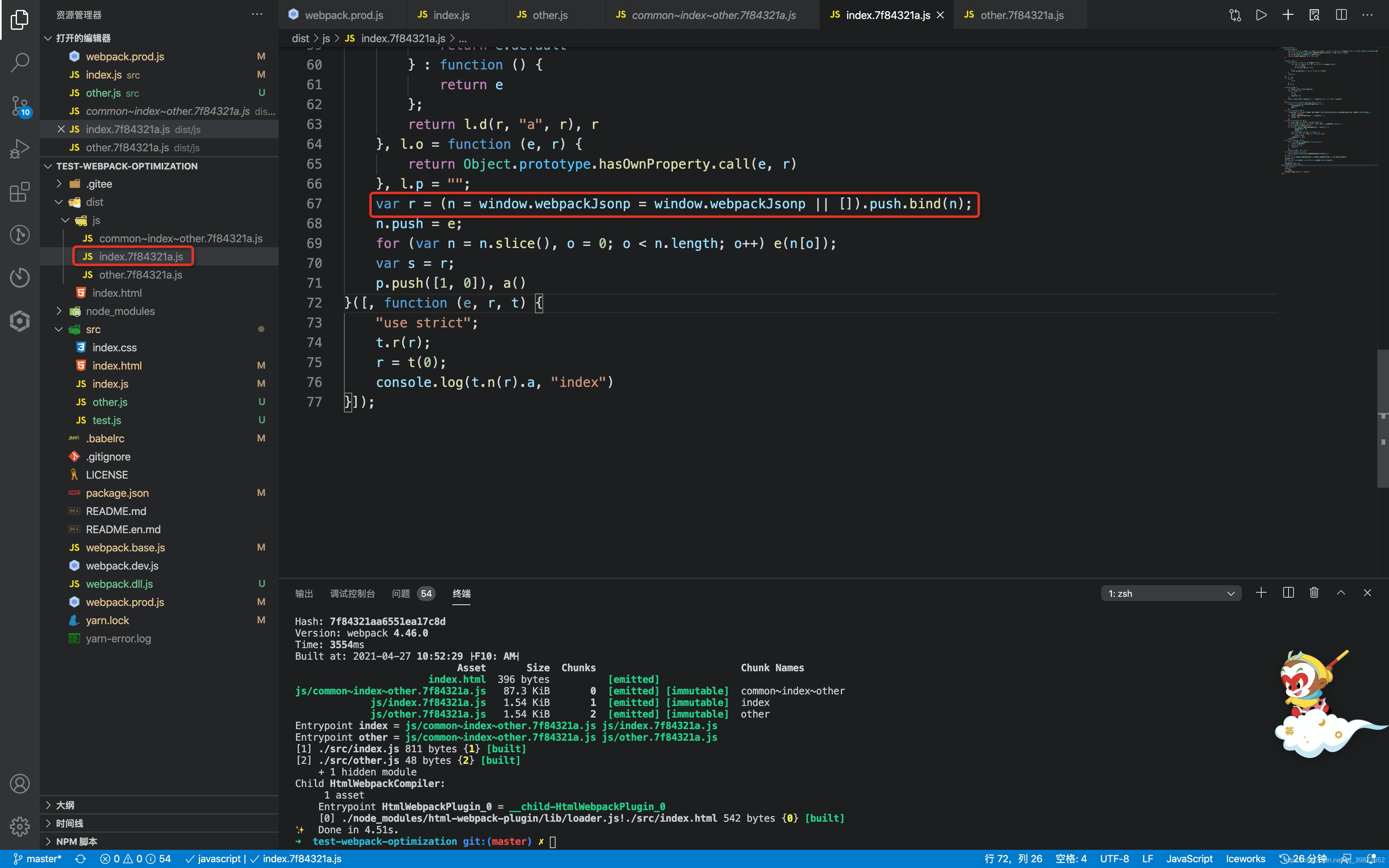Select the 终端 terminal tab

(460, 593)
